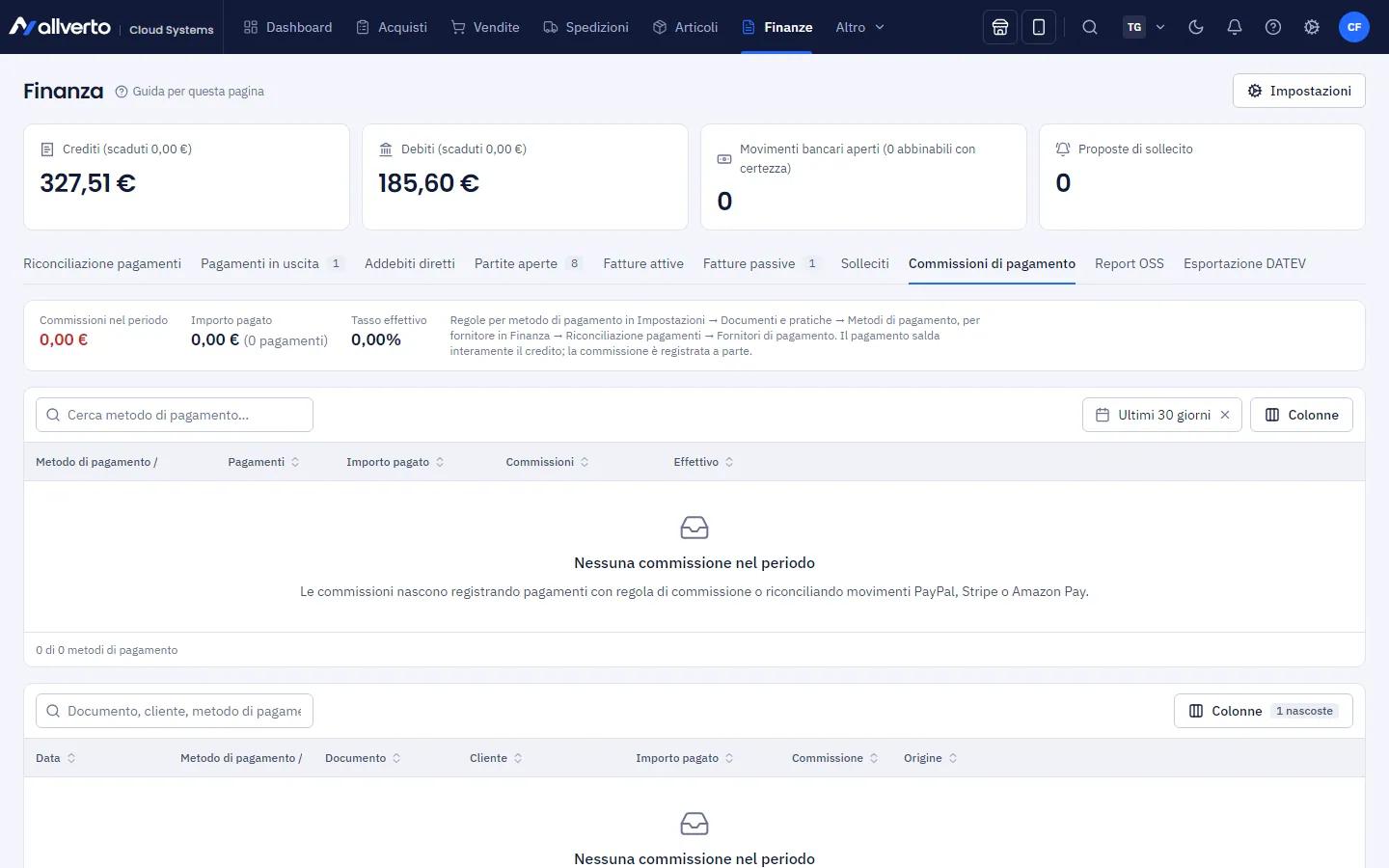Open Colonne button with 1 nascoste
This screenshot has height=868, width=1389.
pos(1264,711)
